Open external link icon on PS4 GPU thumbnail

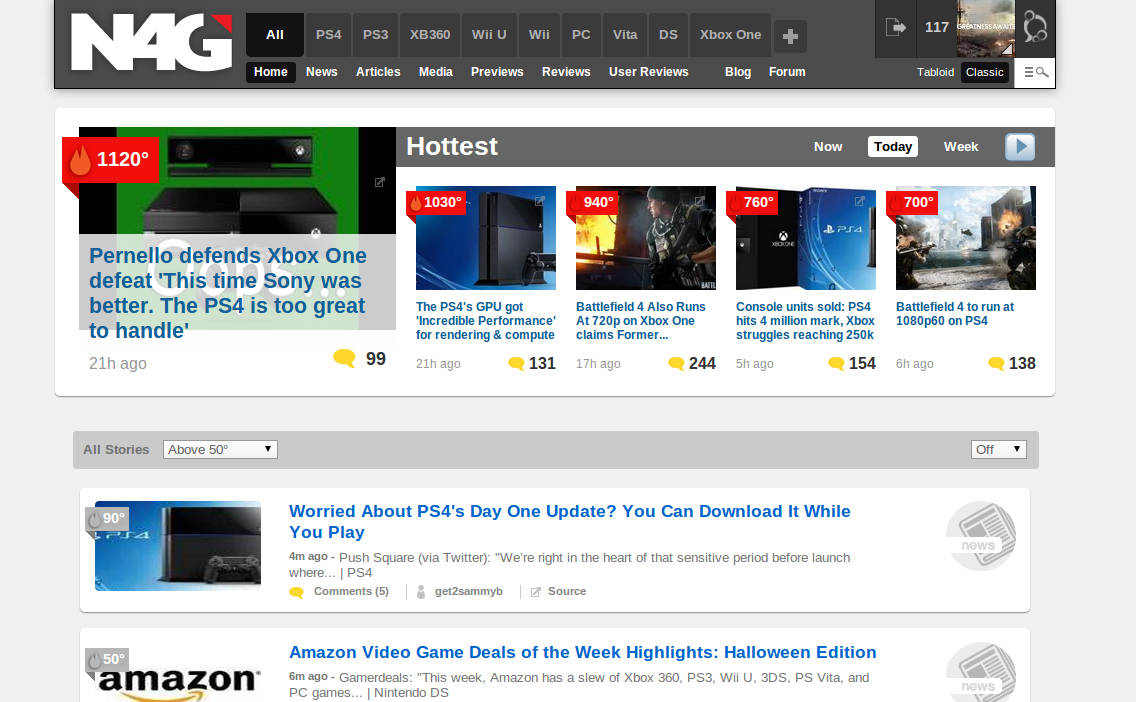point(540,201)
